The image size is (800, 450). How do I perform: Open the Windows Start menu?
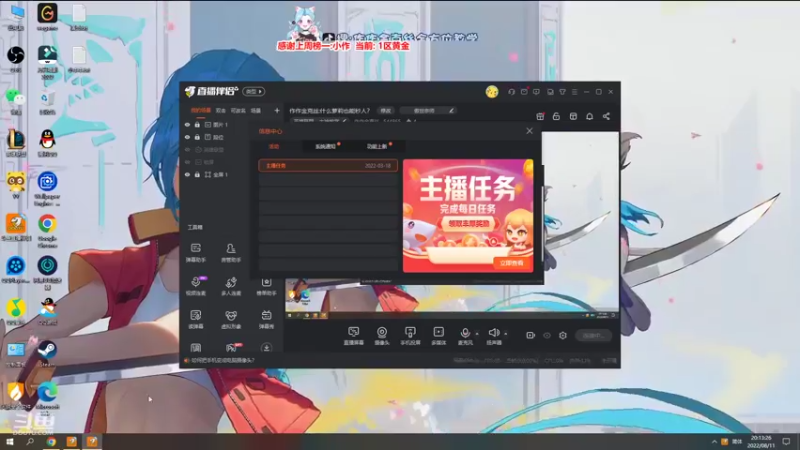tap(9, 442)
